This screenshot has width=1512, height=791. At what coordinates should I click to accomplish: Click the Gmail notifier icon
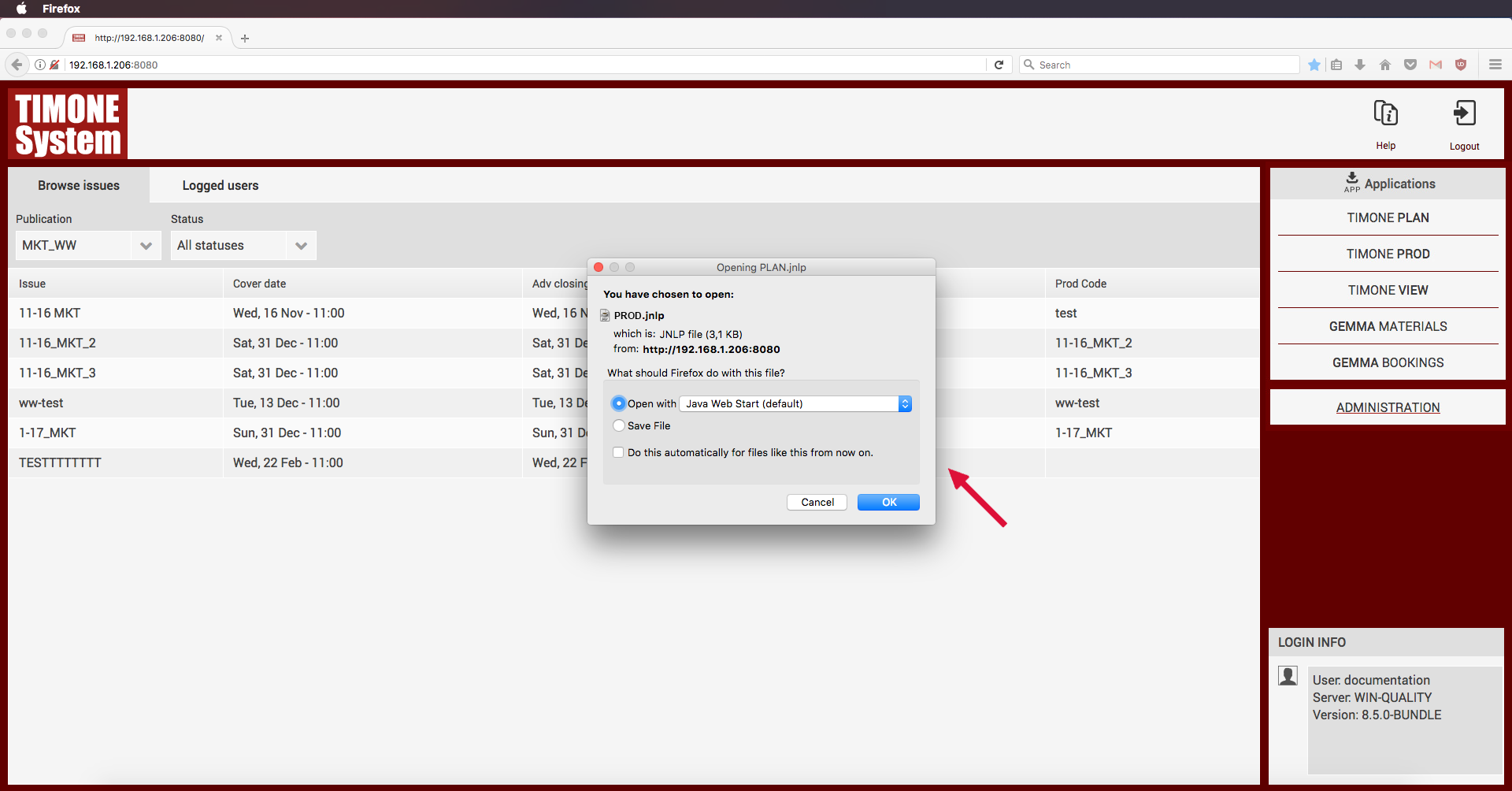[1436, 65]
